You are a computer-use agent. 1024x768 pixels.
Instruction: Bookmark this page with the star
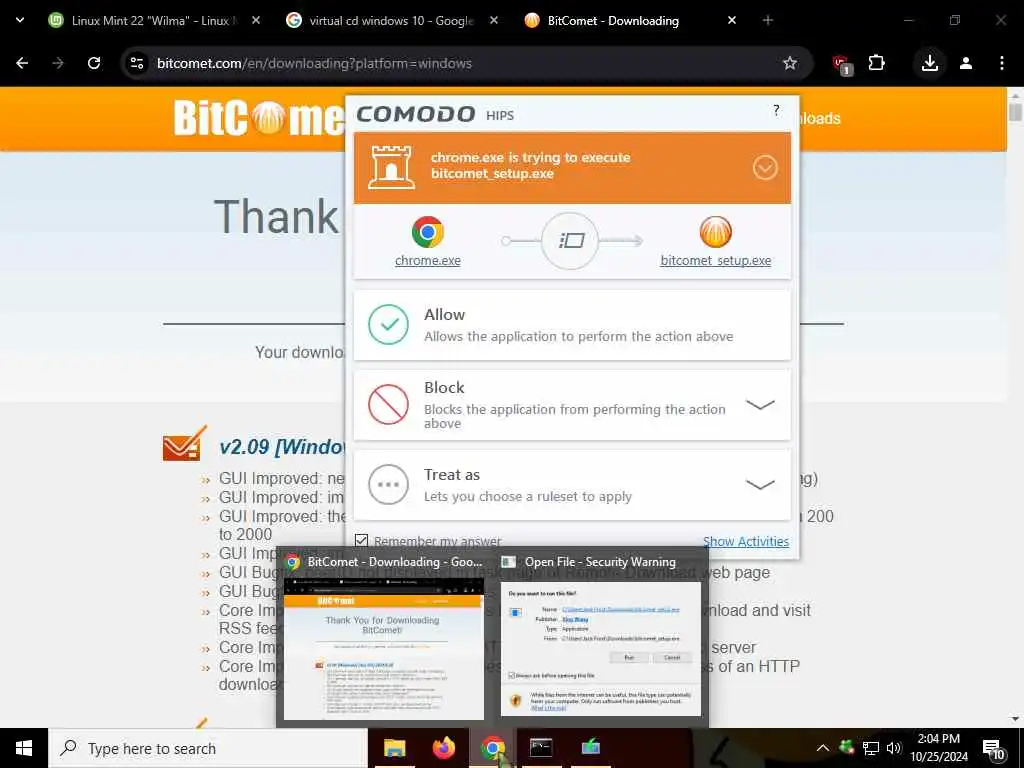pos(790,63)
